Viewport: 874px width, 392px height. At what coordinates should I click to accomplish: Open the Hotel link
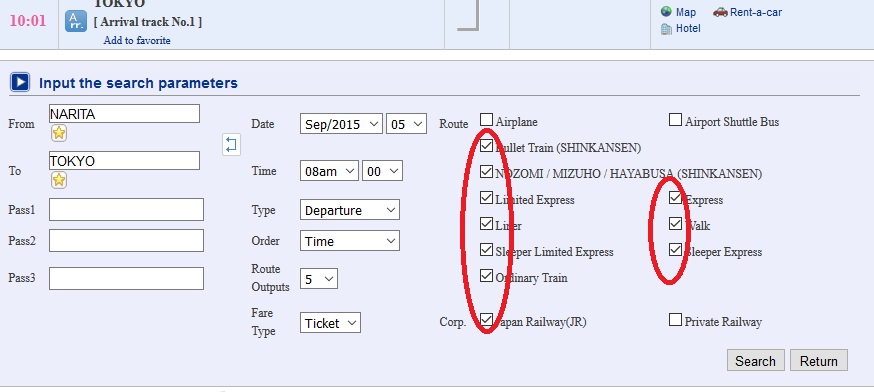click(688, 28)
